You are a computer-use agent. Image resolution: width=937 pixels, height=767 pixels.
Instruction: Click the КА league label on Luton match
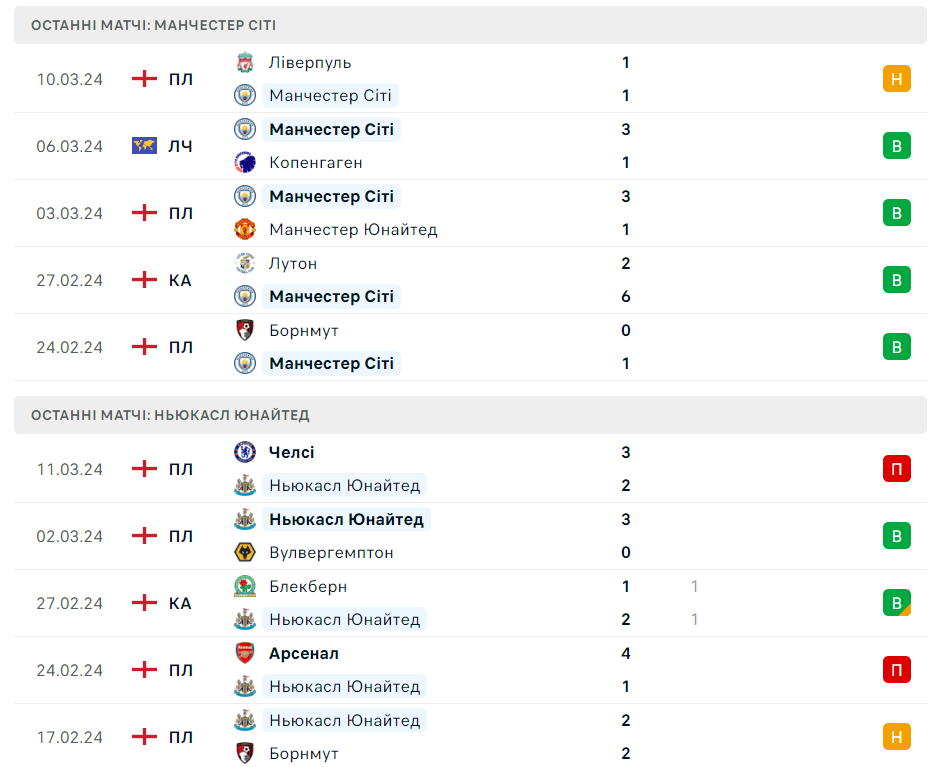tap(180, 280)
